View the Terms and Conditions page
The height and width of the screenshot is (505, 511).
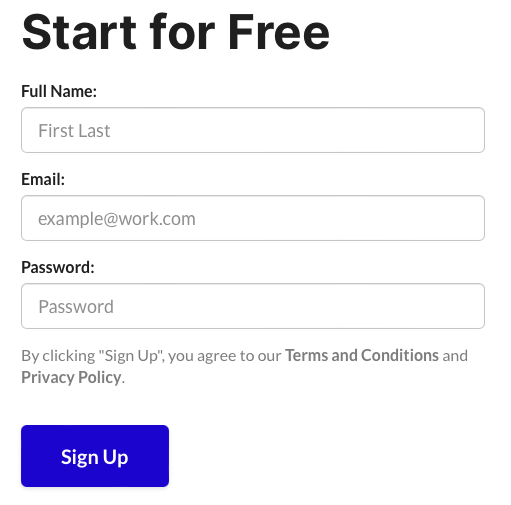coord(362,355)
